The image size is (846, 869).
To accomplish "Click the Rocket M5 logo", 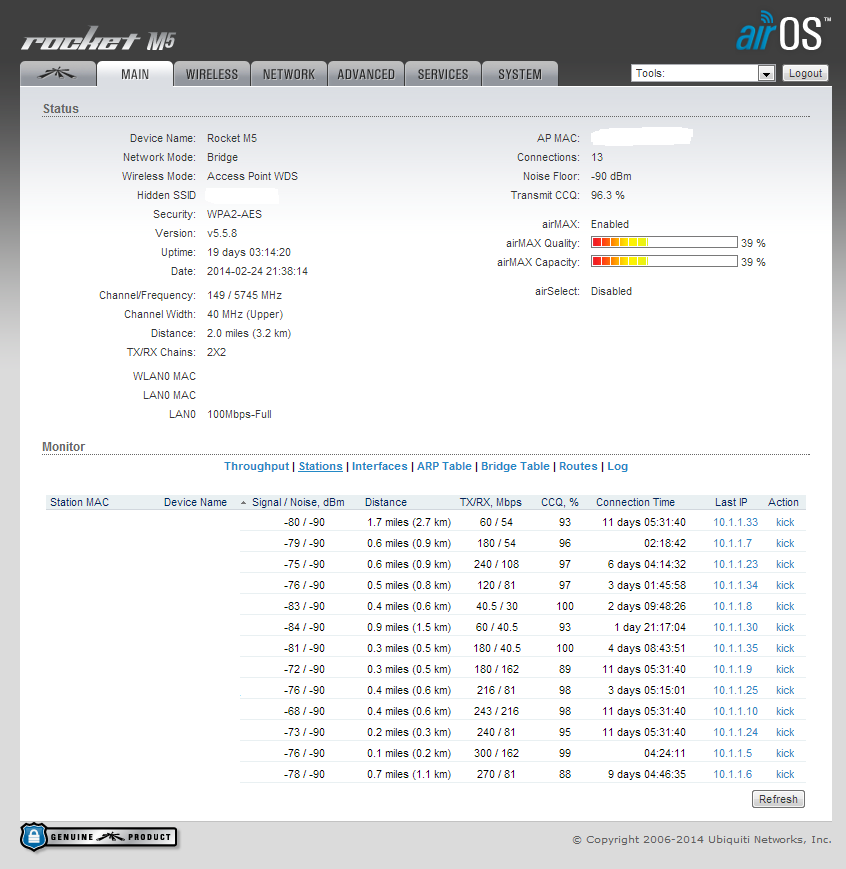I will pos(99,39).
